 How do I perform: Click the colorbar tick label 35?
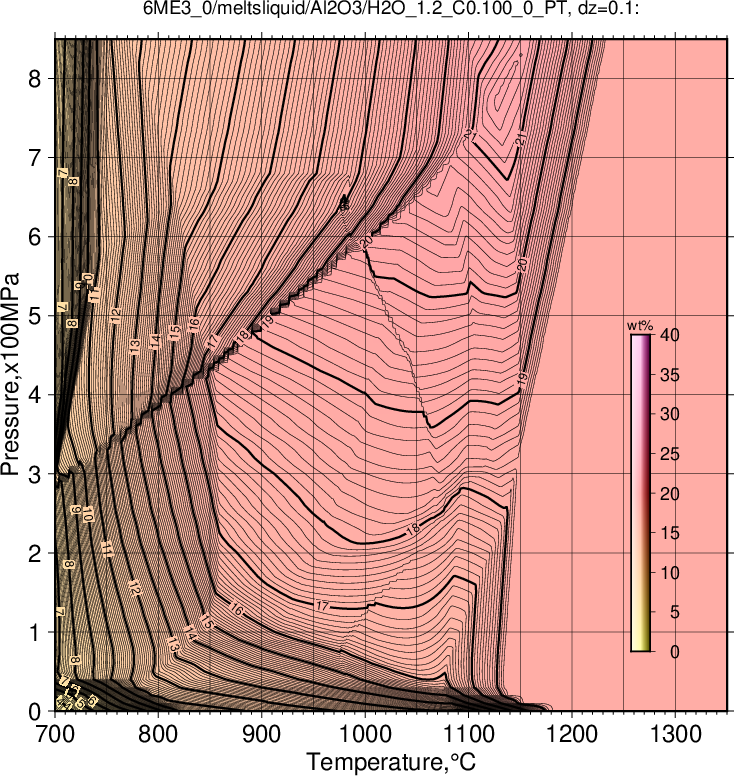click(670, 375)
